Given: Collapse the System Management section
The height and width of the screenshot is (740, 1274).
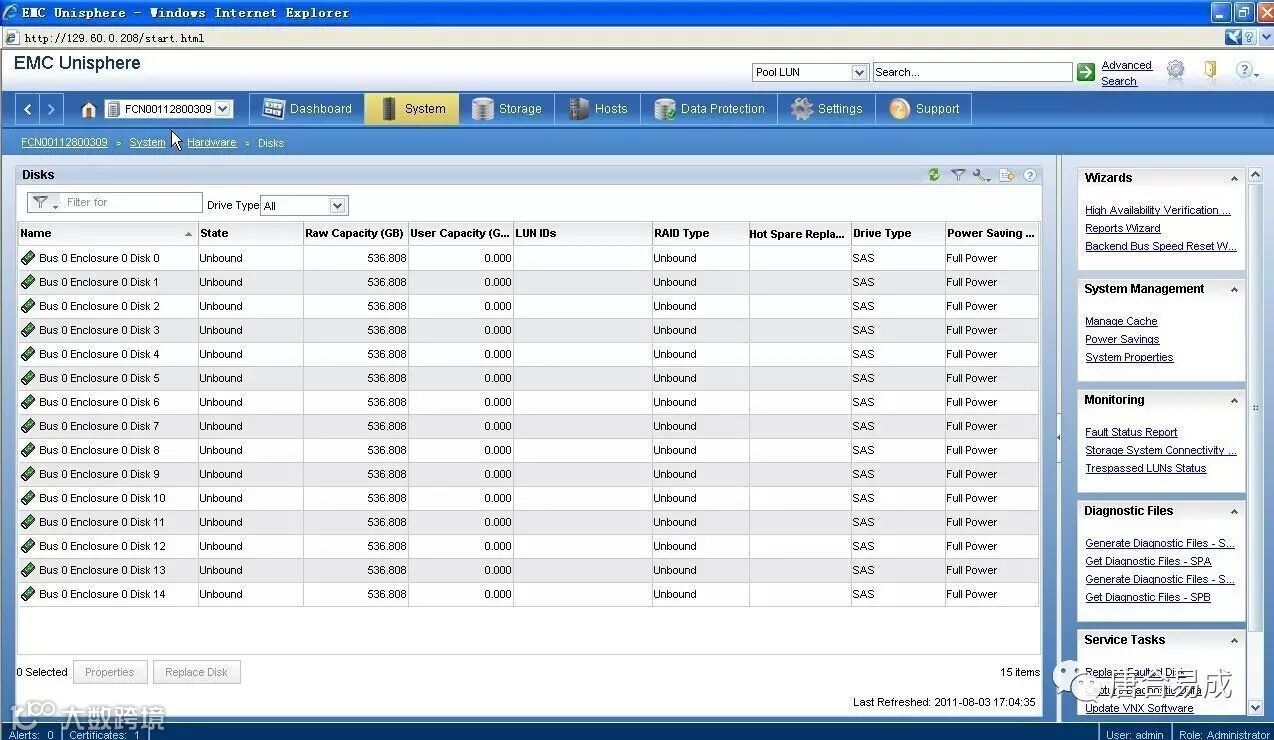Looking at the screenshot, I should click(1234, 290).
